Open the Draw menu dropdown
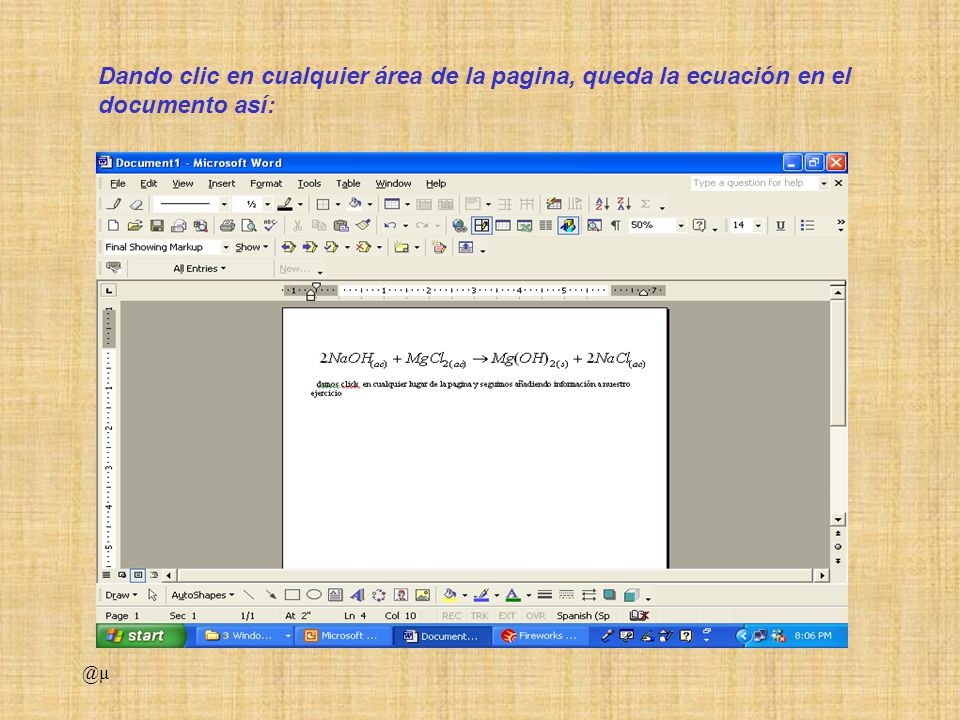This screenshot has width=960, height=720. pos(121,594)
